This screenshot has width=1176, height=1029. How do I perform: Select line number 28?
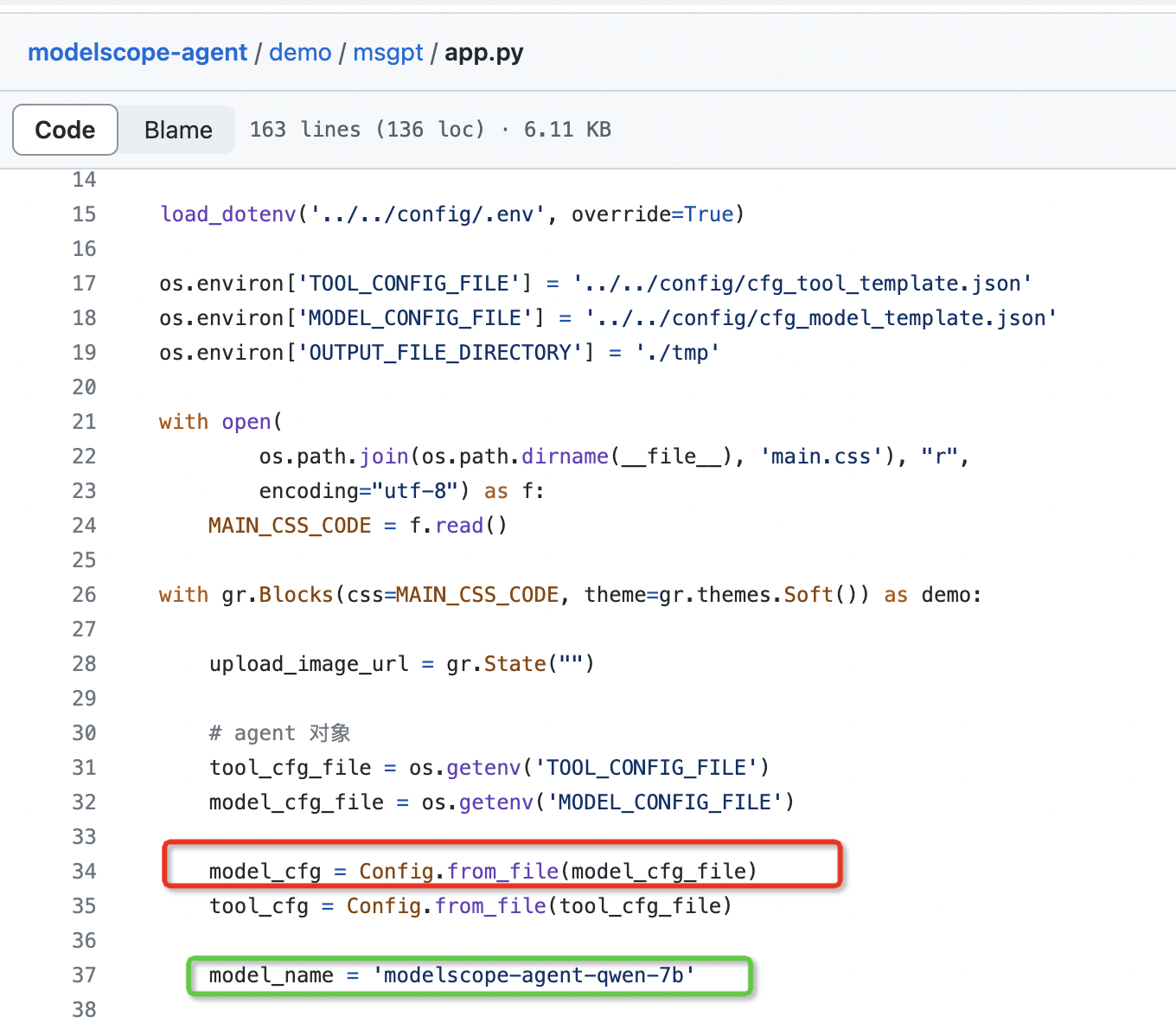coord(84,664)
